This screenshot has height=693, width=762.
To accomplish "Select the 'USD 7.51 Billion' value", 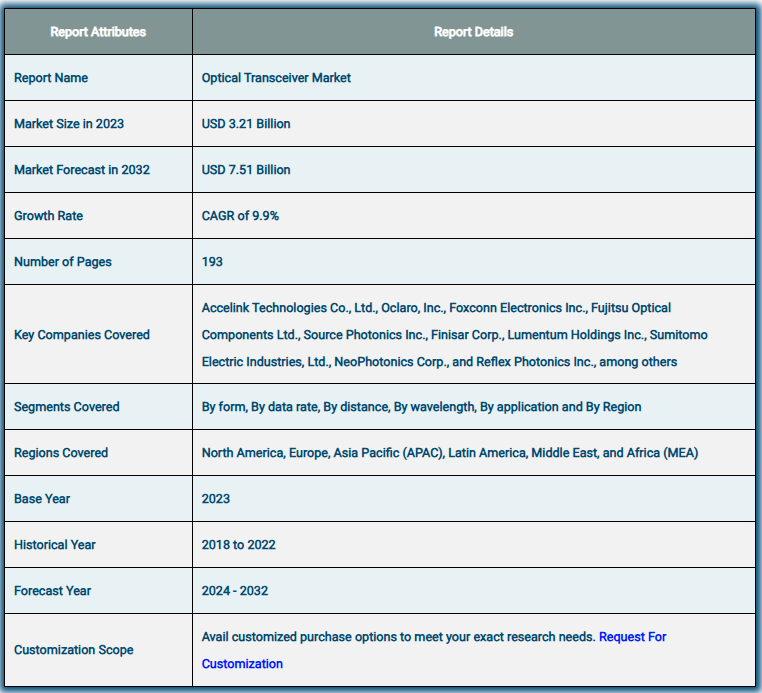I will (246, 170).
